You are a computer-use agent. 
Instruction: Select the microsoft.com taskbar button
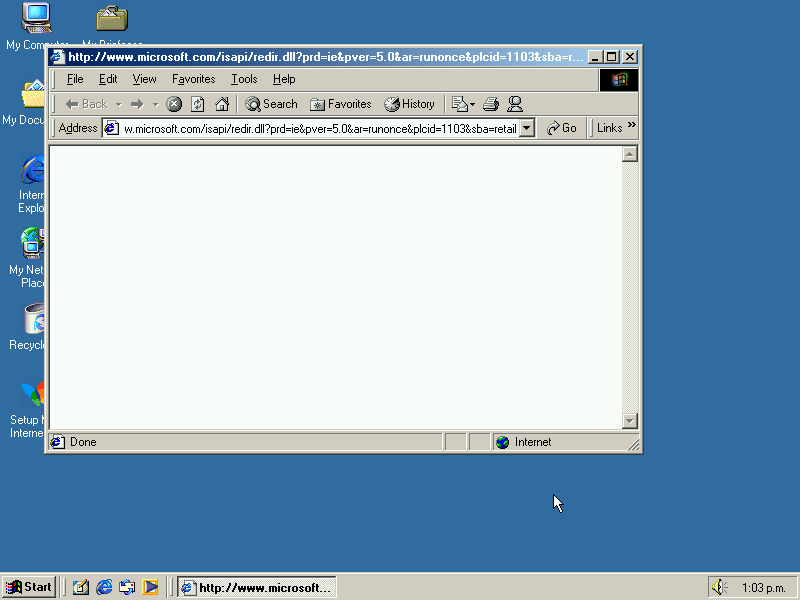(257, 587)
